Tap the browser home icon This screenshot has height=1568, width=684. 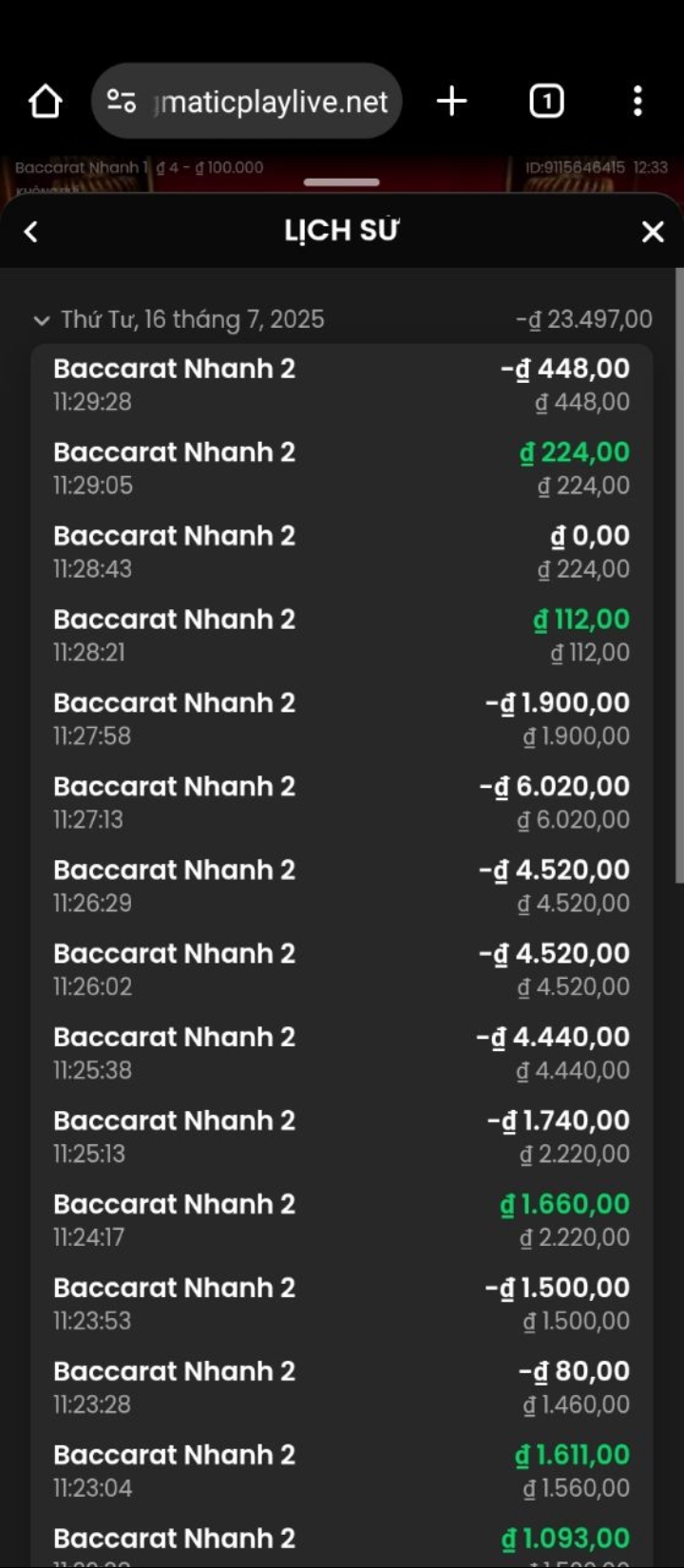(x=45, y=101)
